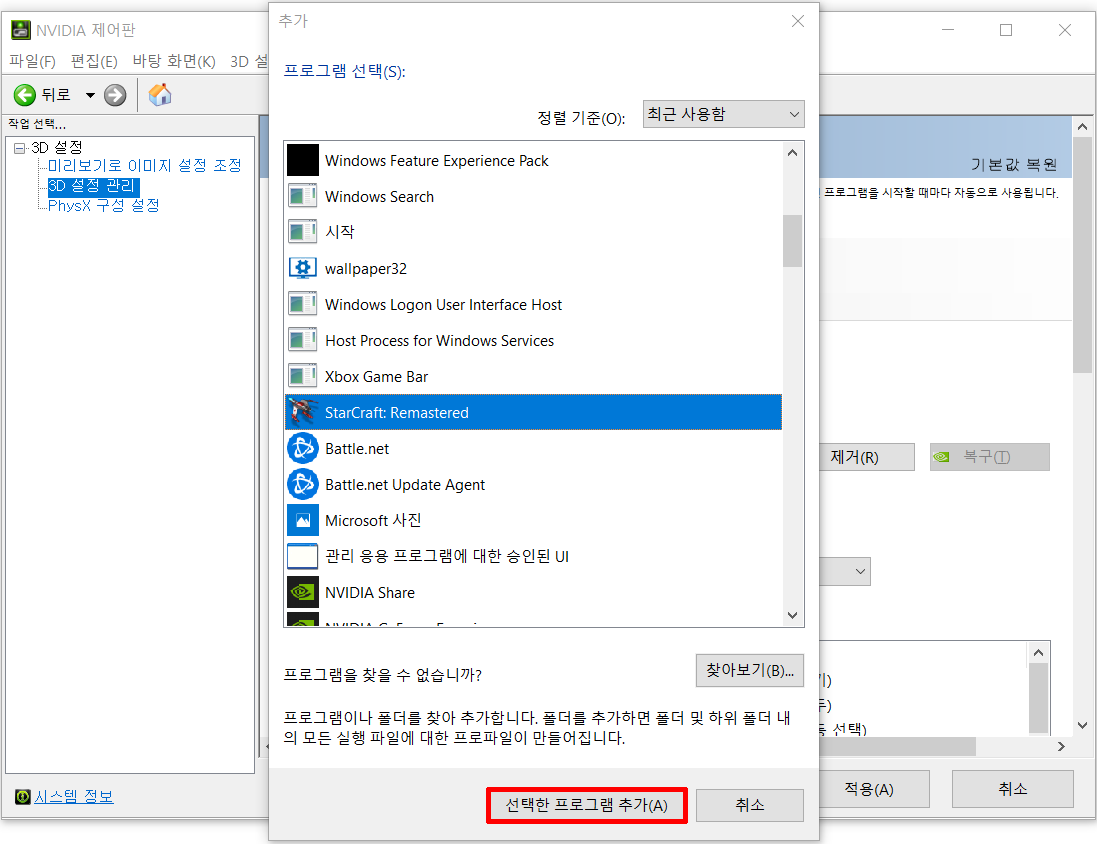Click program list scrollbar up arrow
Screen dimensions: 1097x844
point(792,153)
